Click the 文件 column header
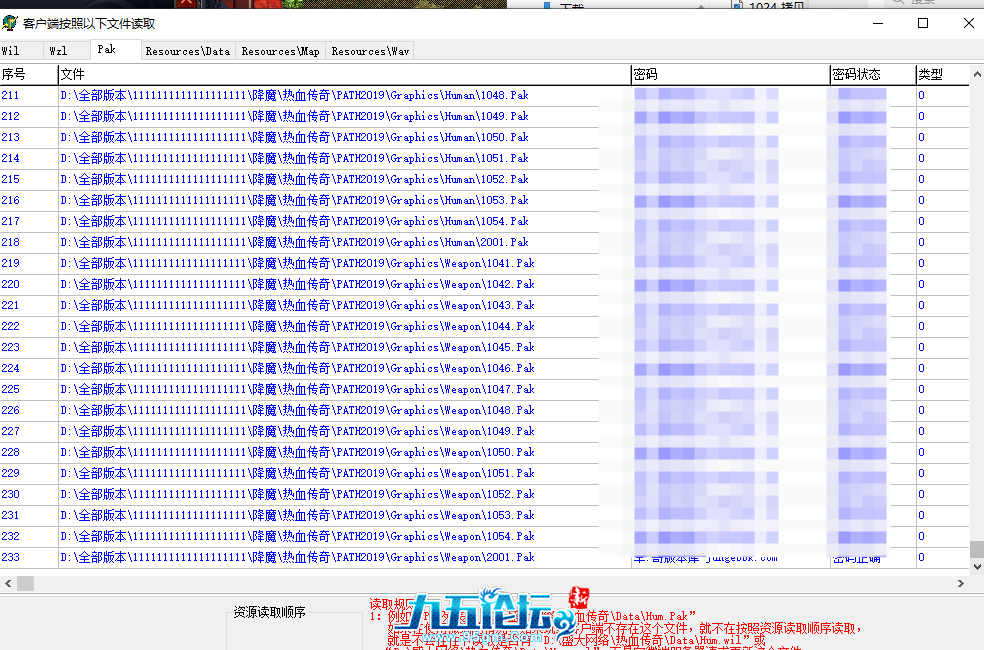The height and width of the screenshot is (650, 984). click(345, 75)
